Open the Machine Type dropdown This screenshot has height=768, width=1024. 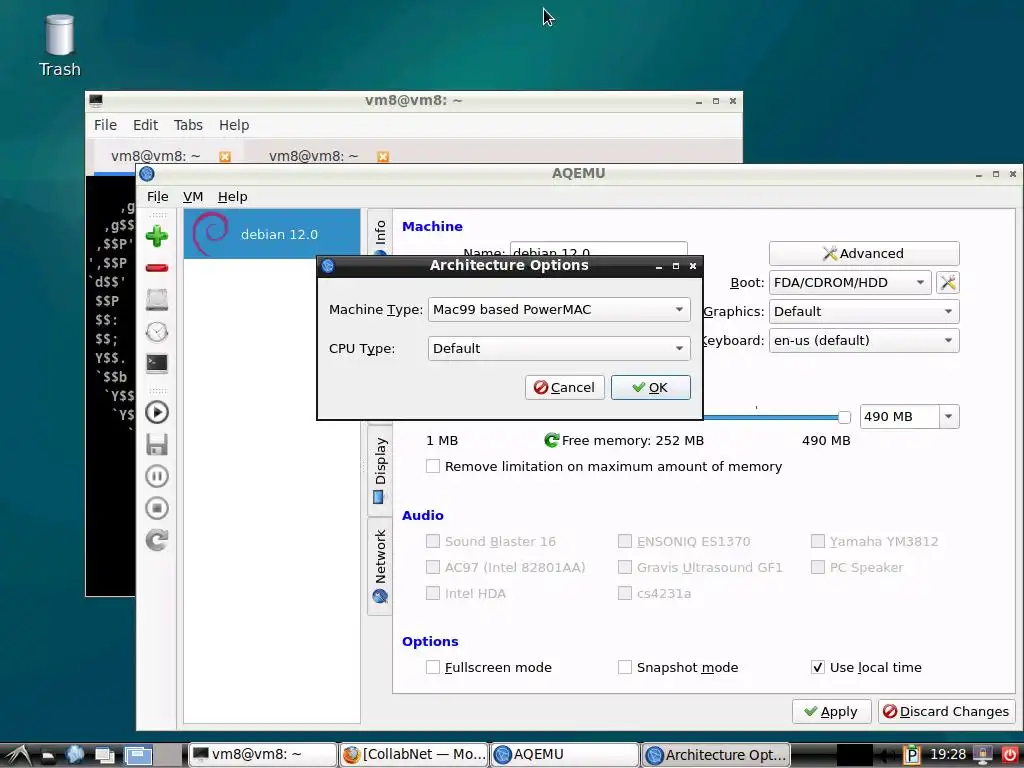[x=559, y=310]
